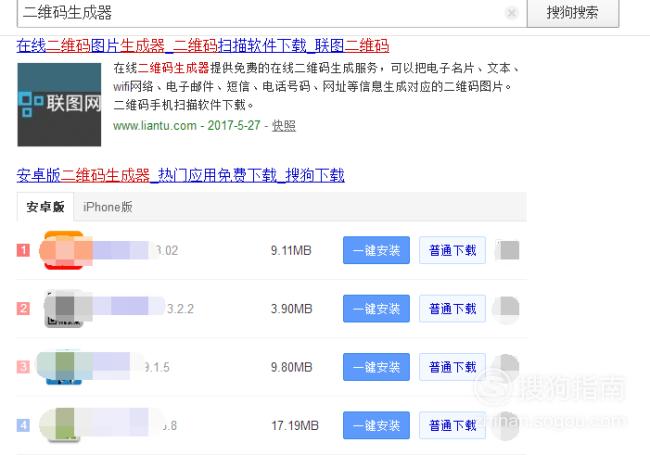Click 普通下载 for the 9.11MB app
Screen dimensions: 650x455
(x=452, y=250)
